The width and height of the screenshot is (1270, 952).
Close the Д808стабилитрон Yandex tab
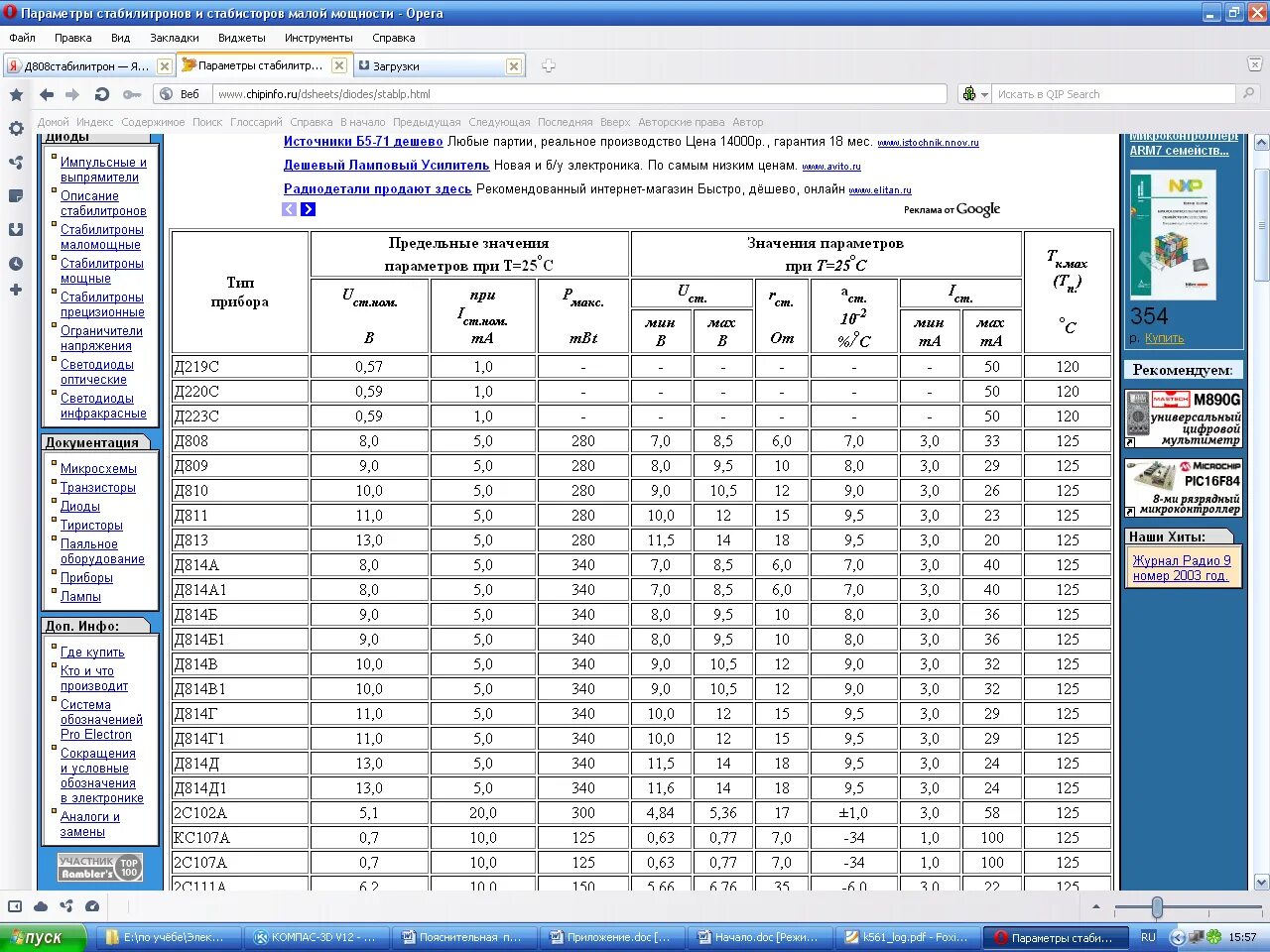click(x=165, y=66)
